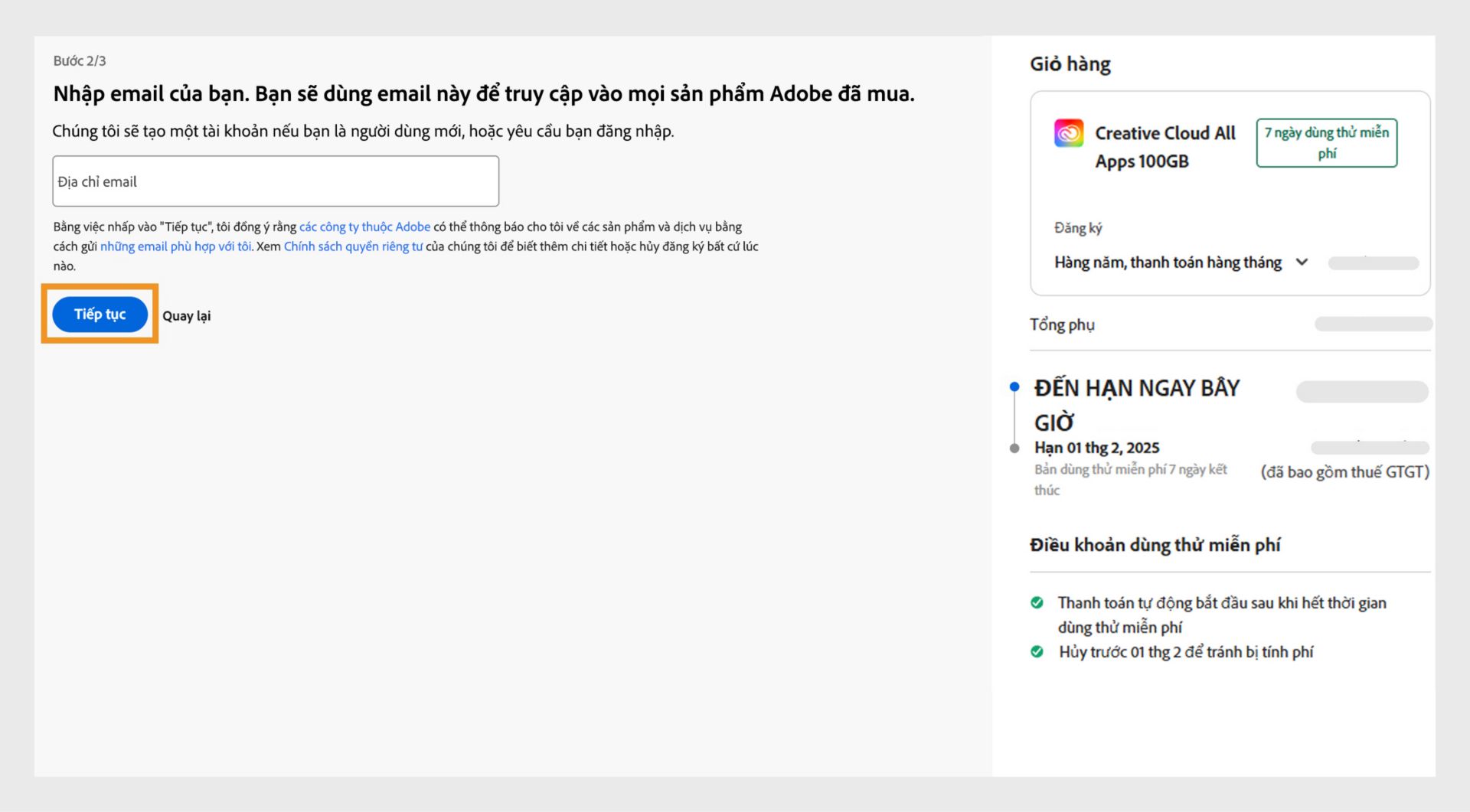Click the Tổng phụ label
Image resolution: width=1470 pixels, height=812 pixels.
(1062, 324)
